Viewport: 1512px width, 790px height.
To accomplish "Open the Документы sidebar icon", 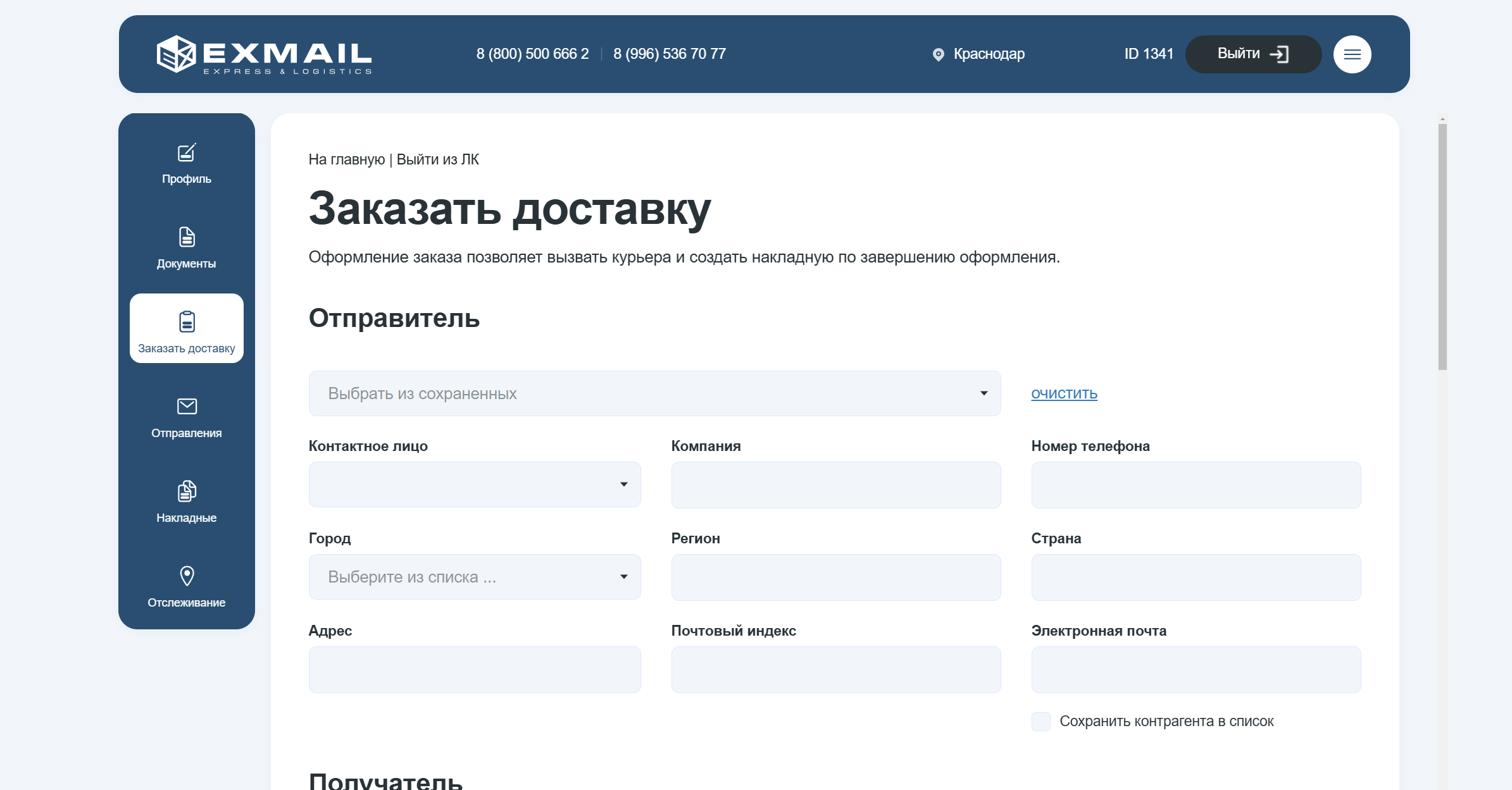I will pyautogui.click(x=187, y=237).
